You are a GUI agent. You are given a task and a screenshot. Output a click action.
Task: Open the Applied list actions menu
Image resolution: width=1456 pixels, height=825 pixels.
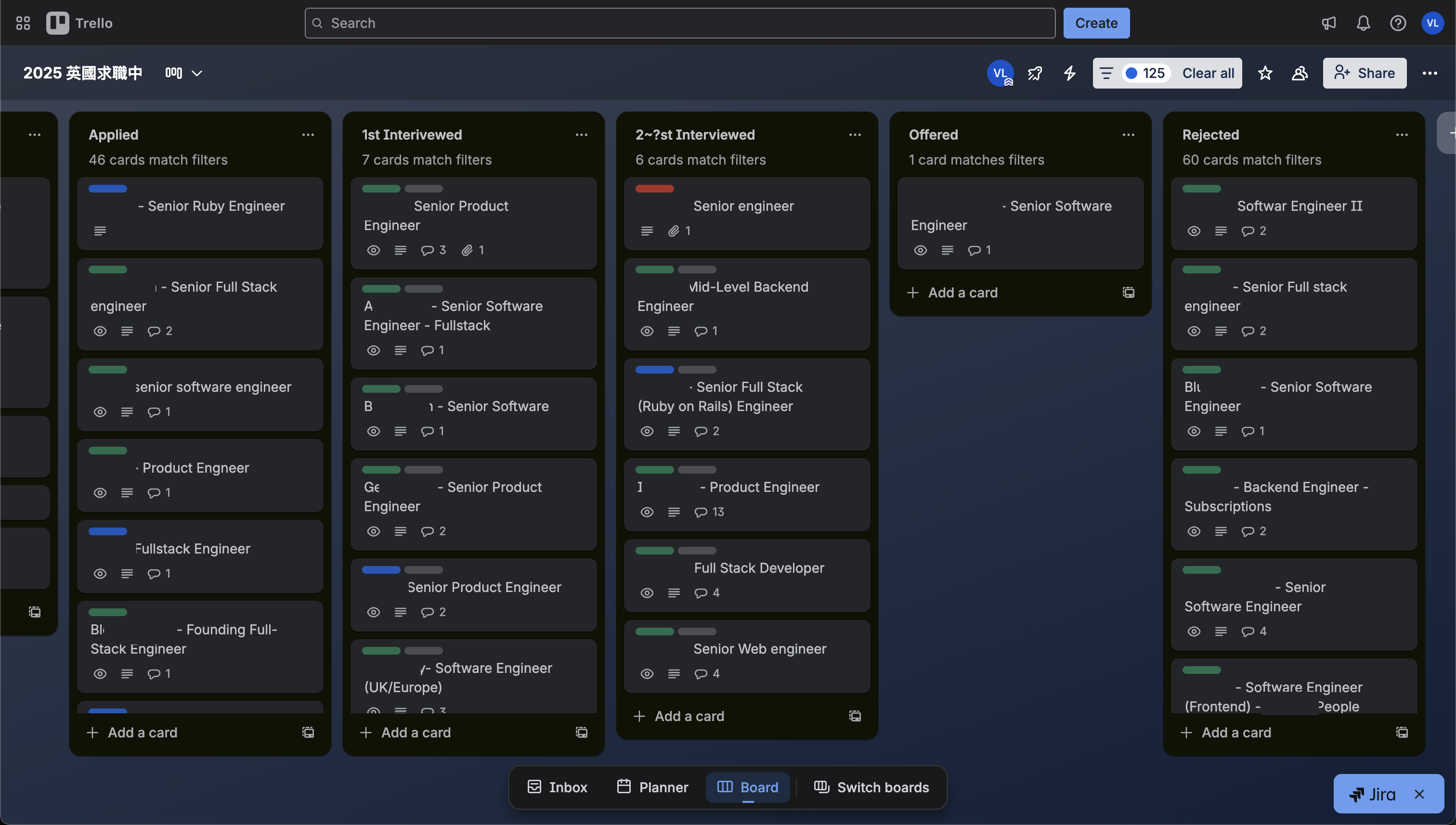click(x=308, y=135)
